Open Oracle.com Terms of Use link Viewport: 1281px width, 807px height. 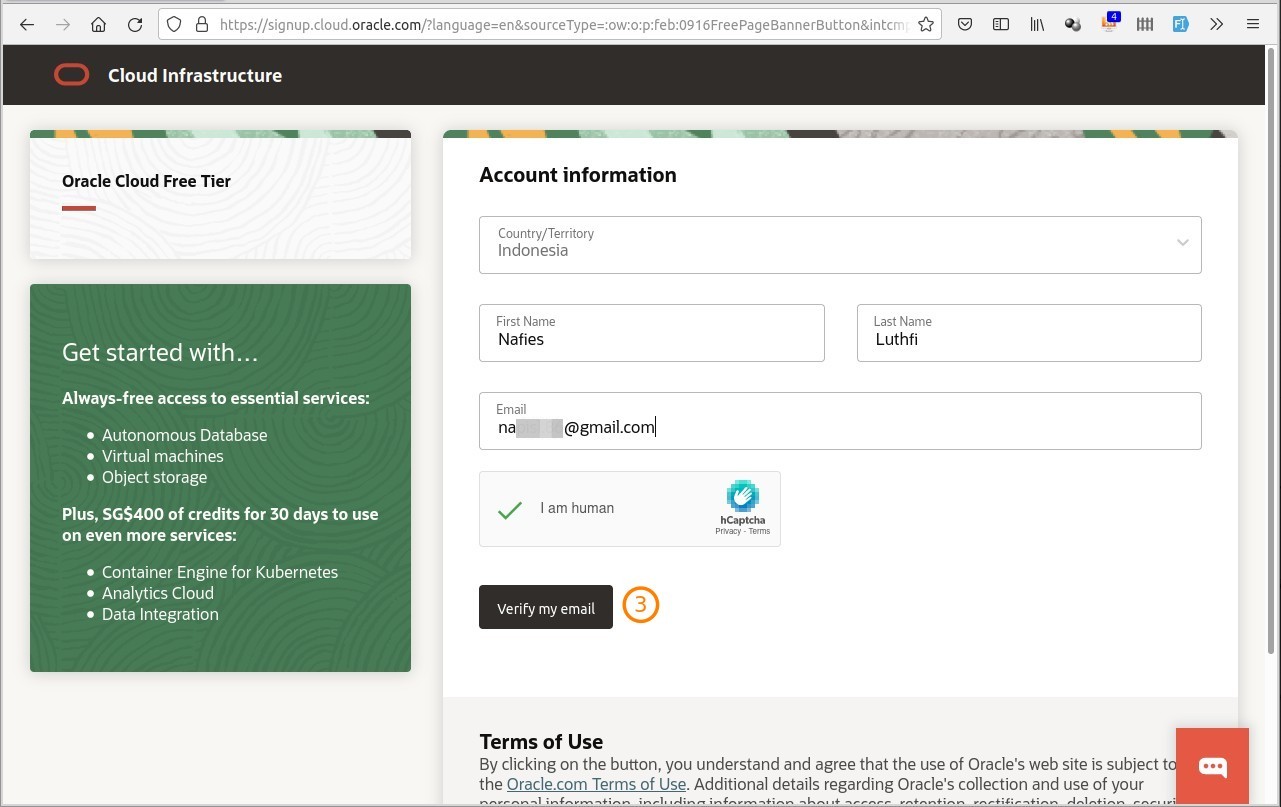pos(596,784)
